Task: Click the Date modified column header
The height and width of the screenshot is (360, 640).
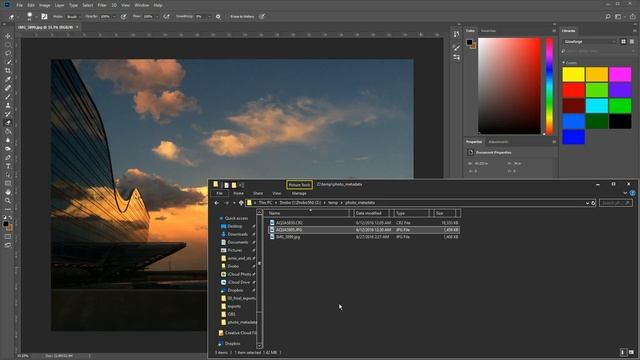Action: point(371,213)
